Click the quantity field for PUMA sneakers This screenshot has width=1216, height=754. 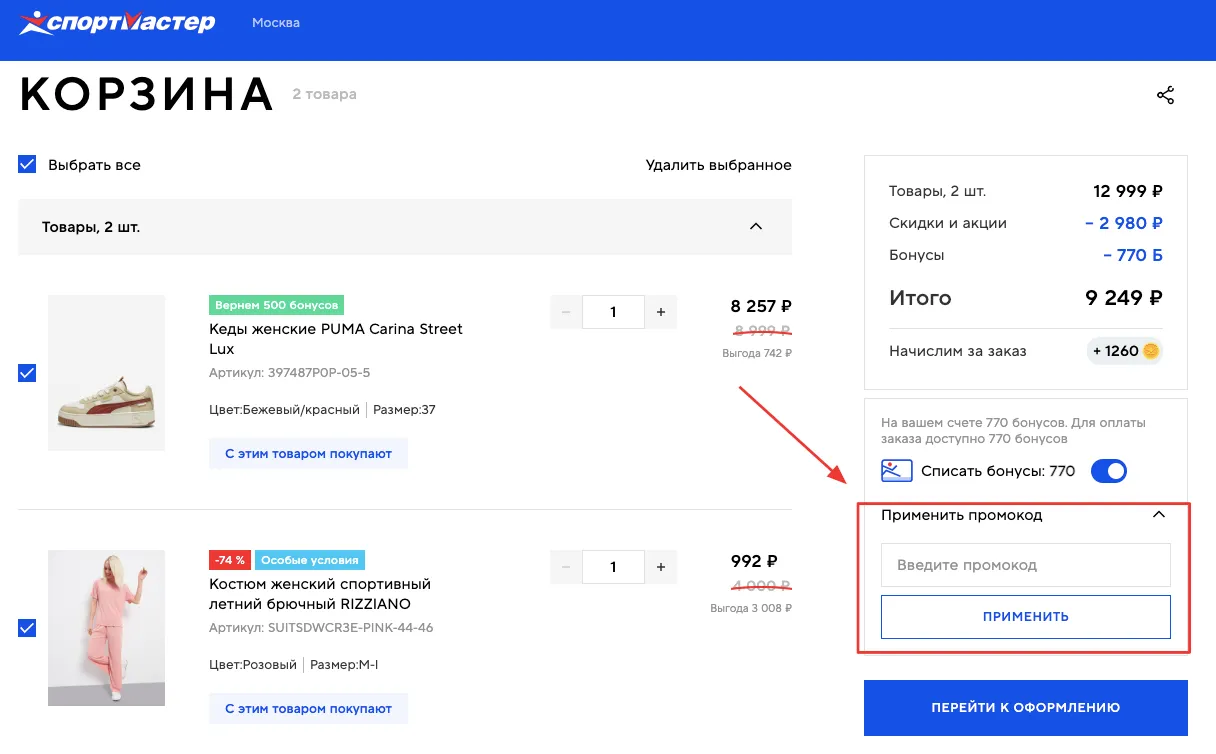point(613,312)
